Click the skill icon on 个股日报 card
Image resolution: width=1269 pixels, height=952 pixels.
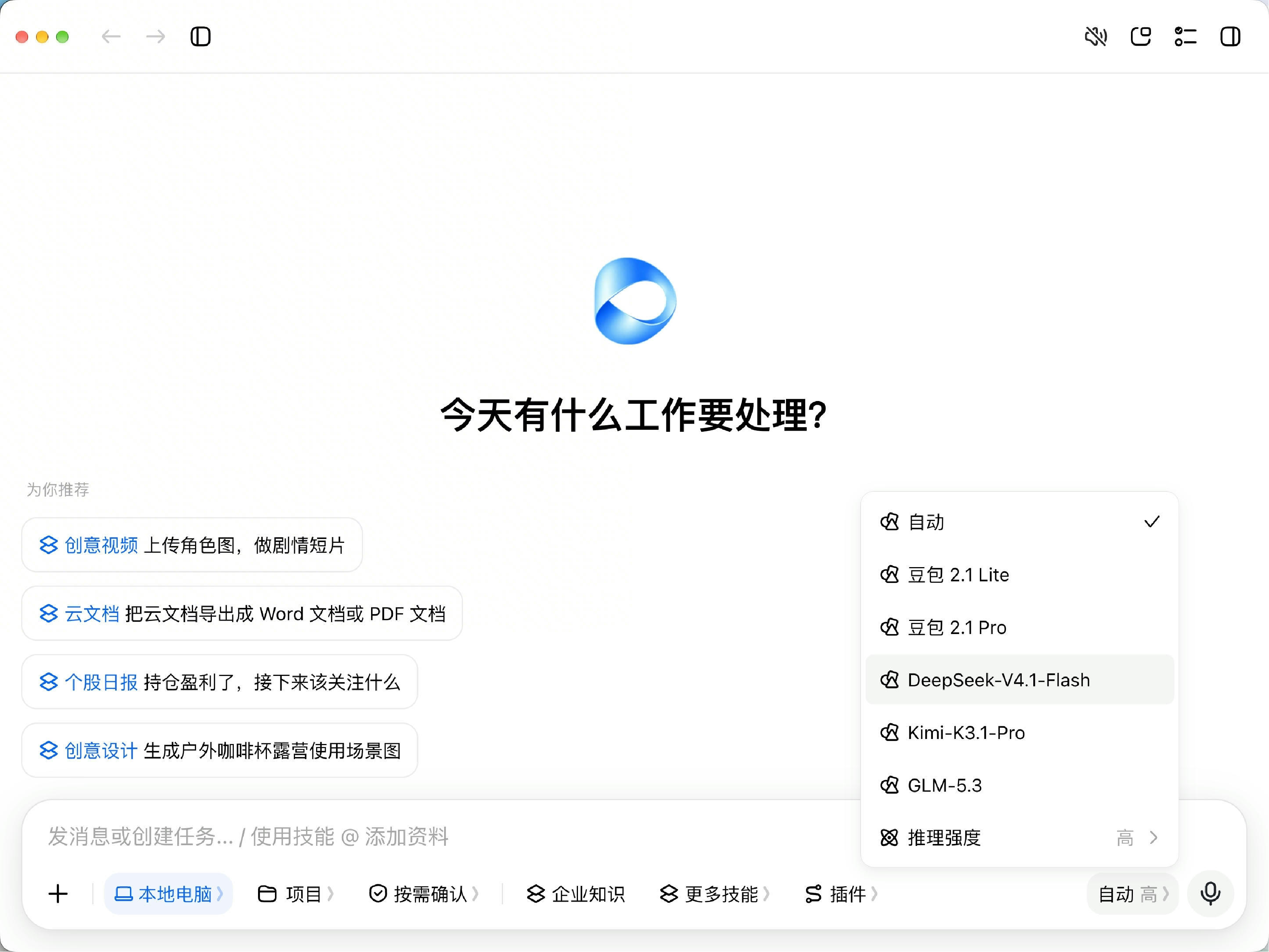49,682
